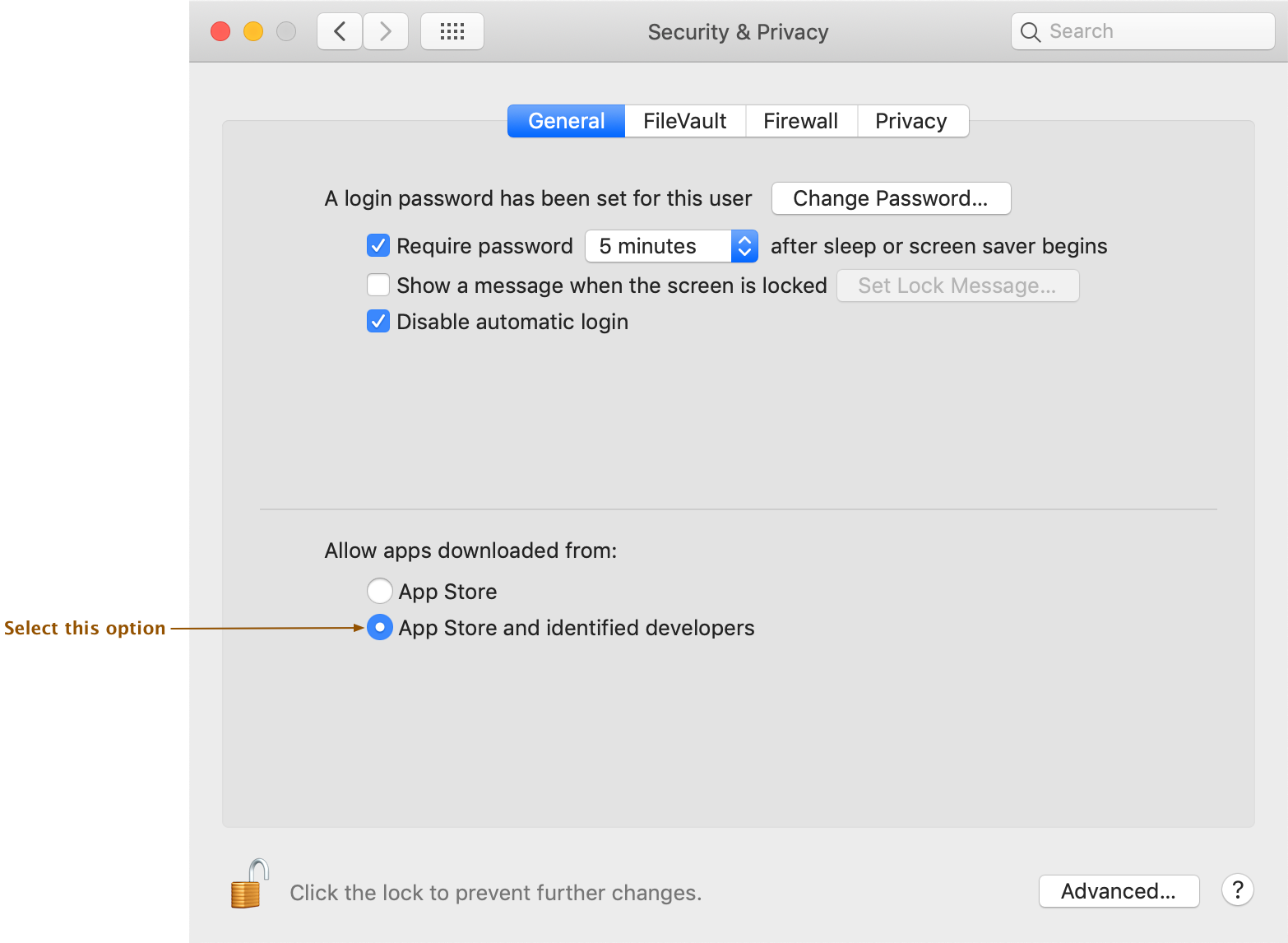Click the back navigation arrow
The width and height of the screenshot is (1288, 943).
point(340,32)
